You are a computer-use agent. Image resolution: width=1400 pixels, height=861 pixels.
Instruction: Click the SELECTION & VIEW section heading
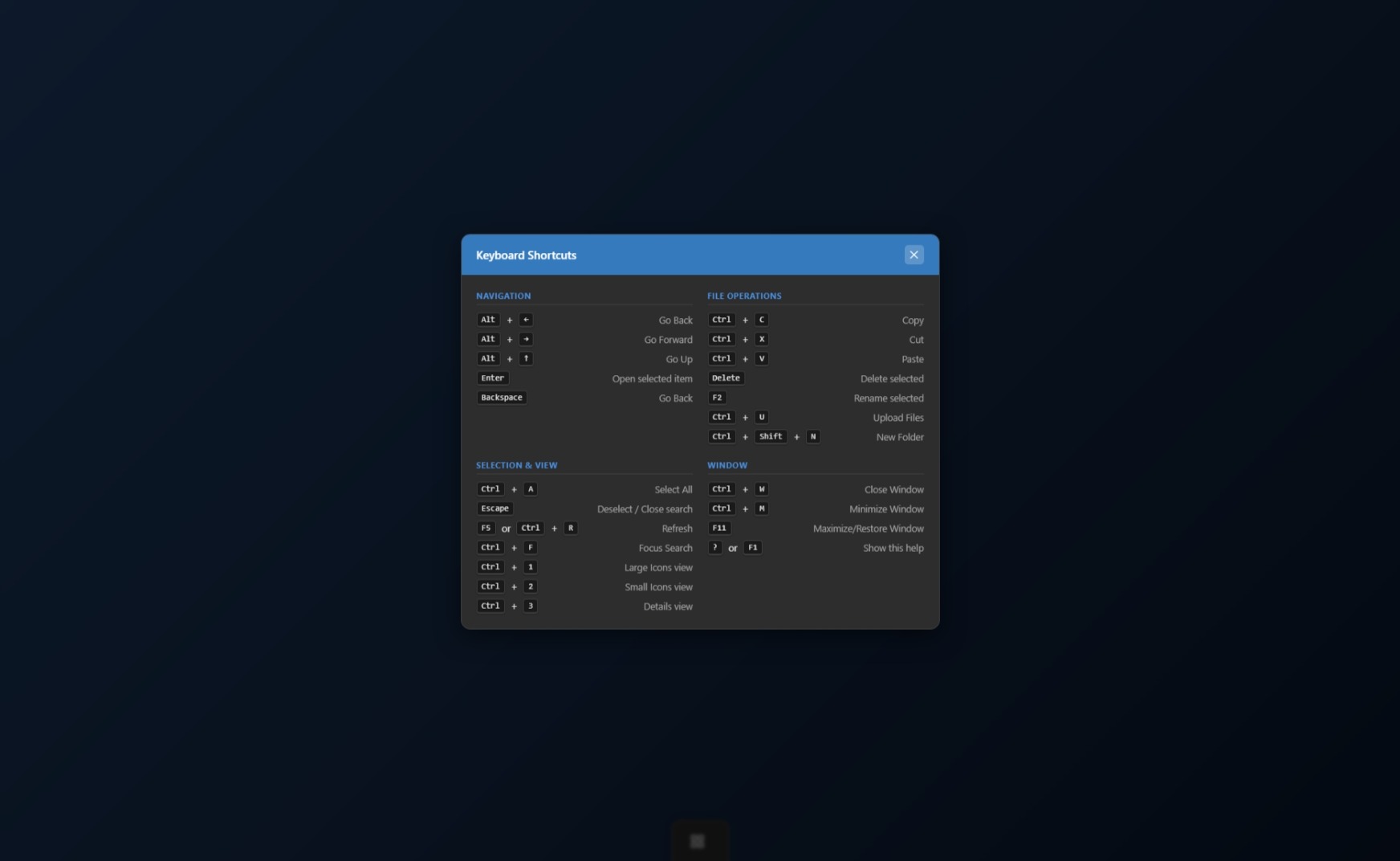(x=516, y=465)
